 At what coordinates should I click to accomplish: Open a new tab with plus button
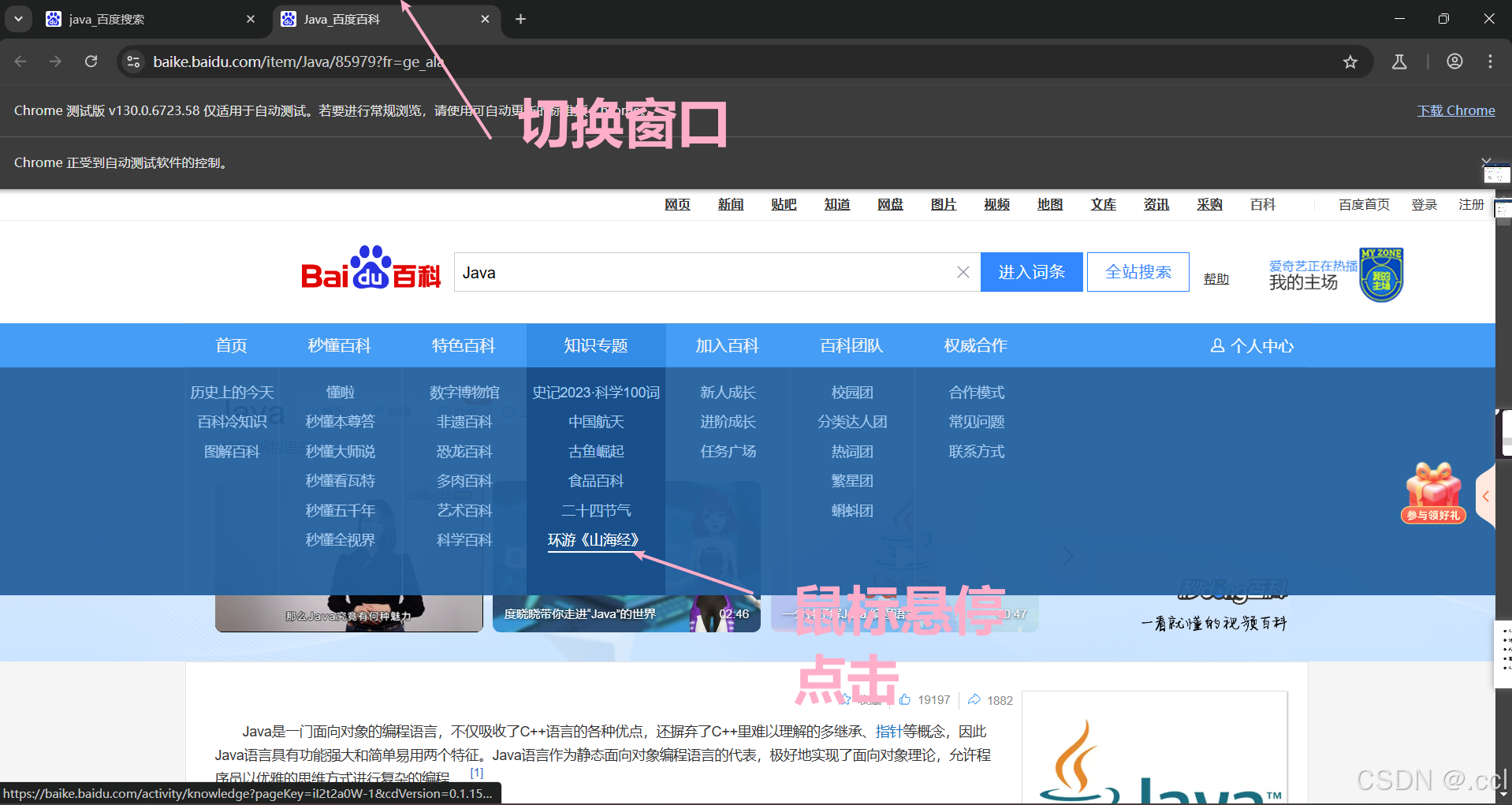click(x=520, y=19)
